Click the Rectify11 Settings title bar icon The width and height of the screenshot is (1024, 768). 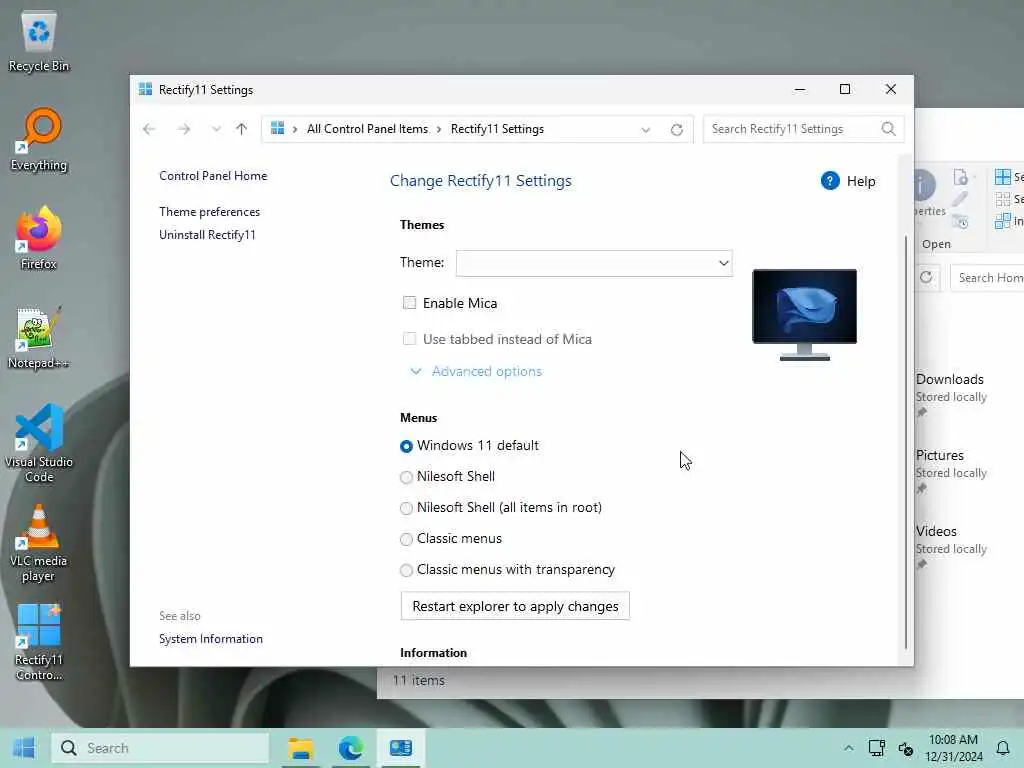(145, 89)
